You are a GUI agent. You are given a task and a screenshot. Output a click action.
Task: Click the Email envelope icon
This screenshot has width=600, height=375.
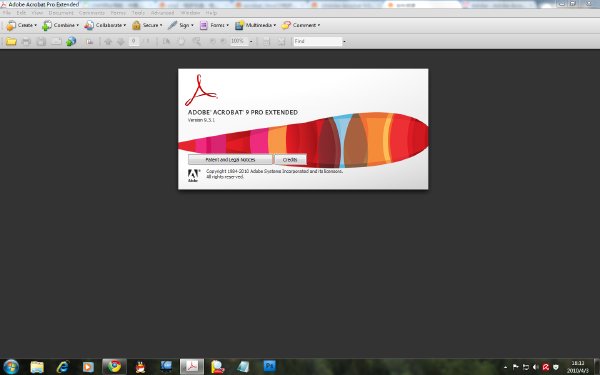click(56, 41)
